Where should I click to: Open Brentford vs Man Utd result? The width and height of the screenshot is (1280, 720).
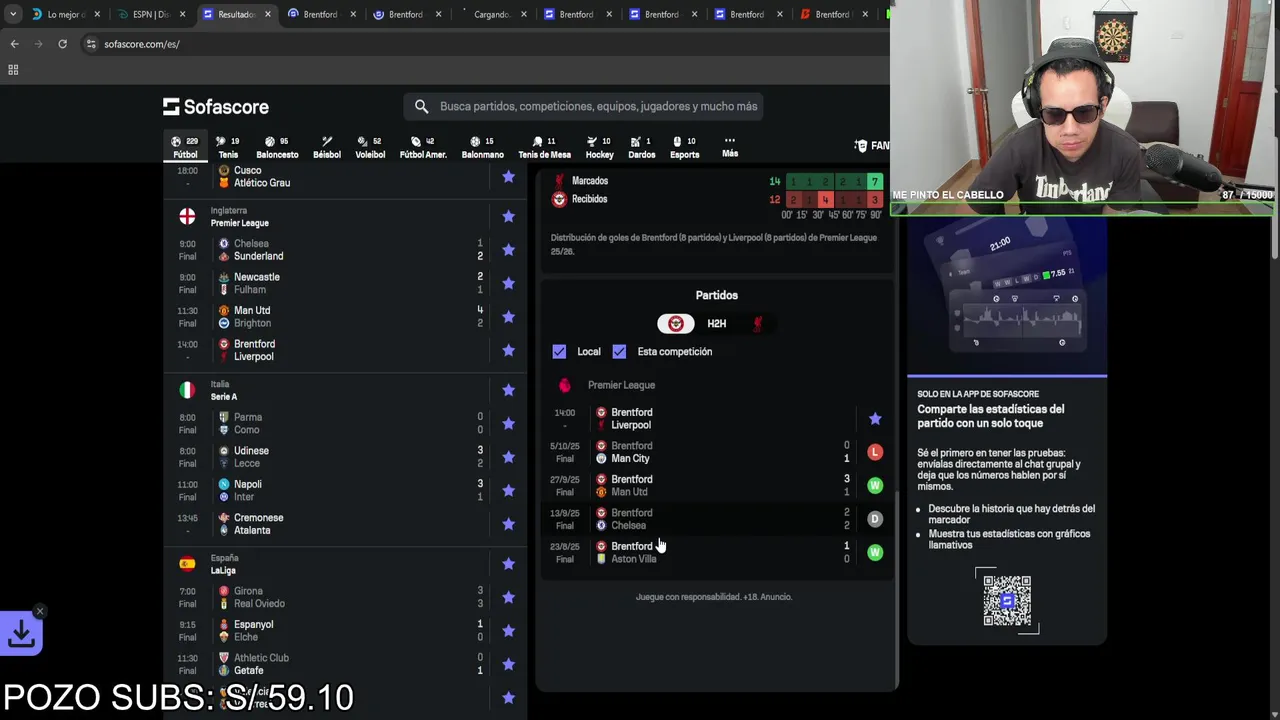tap(716, 485)
